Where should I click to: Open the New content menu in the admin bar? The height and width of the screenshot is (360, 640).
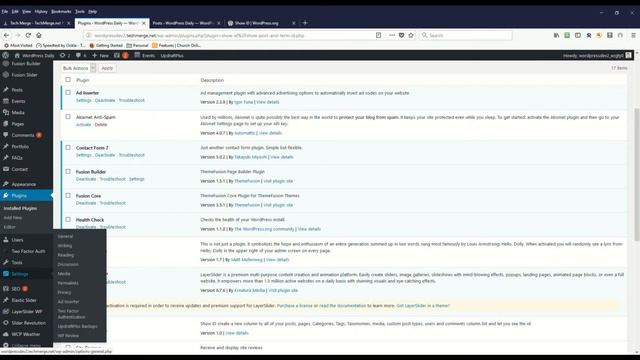100,56
